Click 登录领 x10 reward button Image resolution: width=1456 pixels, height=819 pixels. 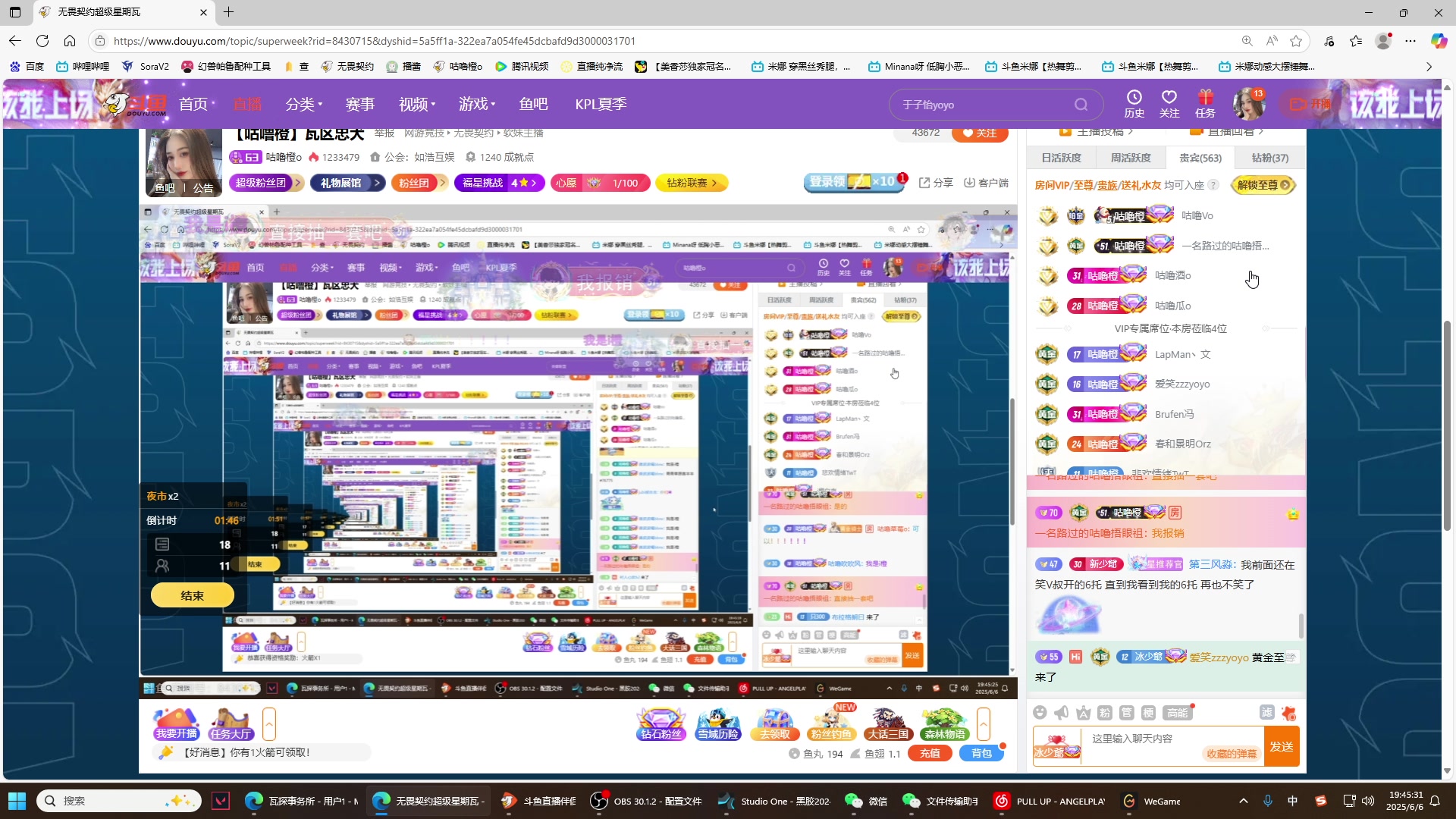coord(854,182)
